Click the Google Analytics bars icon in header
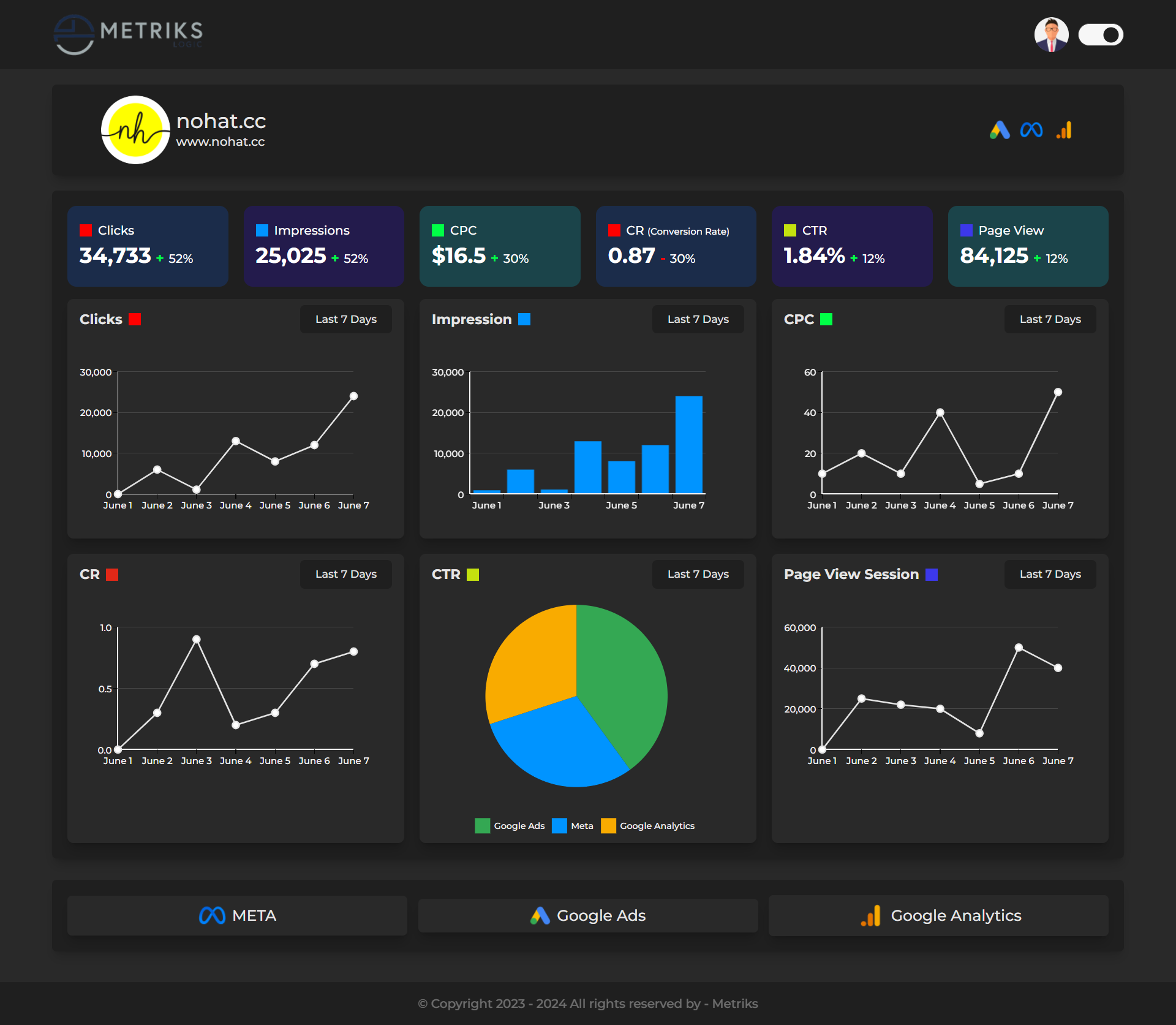Image resolution: width=1176 pixels, height=1025 pixels. click(x=1064, y=130)
